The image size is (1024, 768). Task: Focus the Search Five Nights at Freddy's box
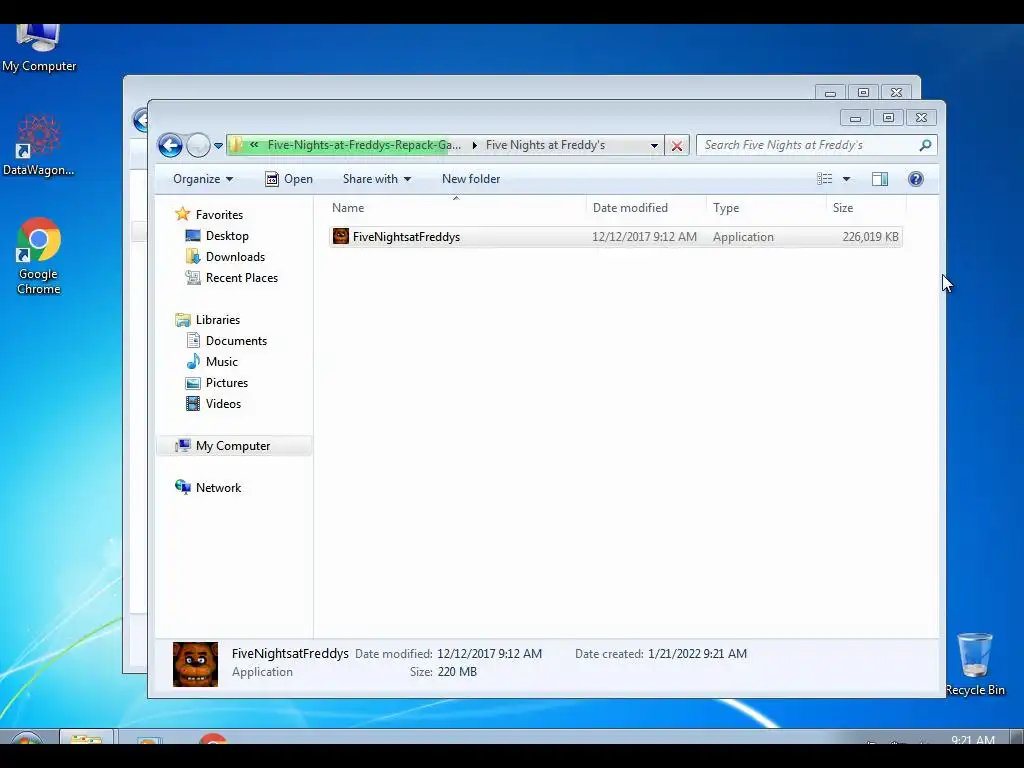click(x=816, y=145)
